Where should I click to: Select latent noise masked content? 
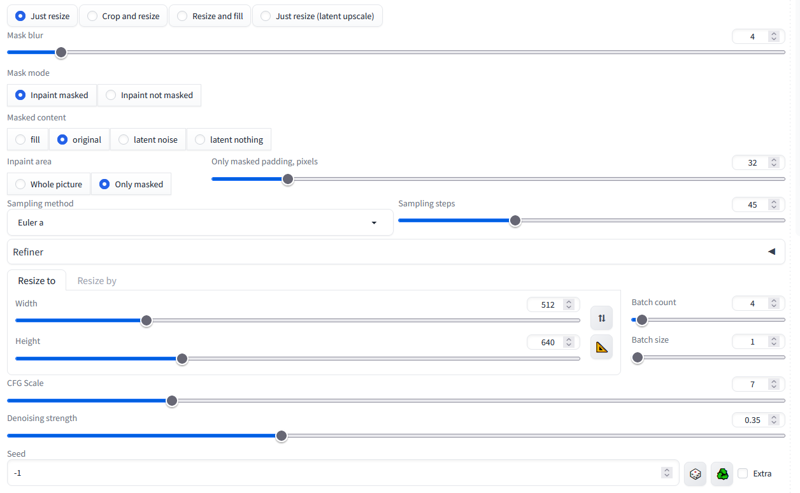(148, 139)
